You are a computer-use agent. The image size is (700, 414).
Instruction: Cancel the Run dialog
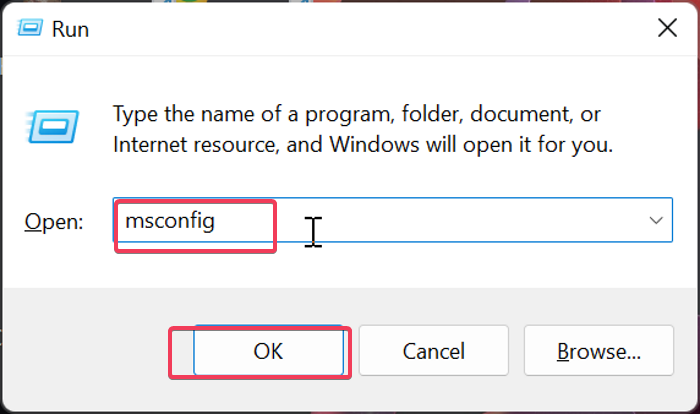click(x=433, y=351)
